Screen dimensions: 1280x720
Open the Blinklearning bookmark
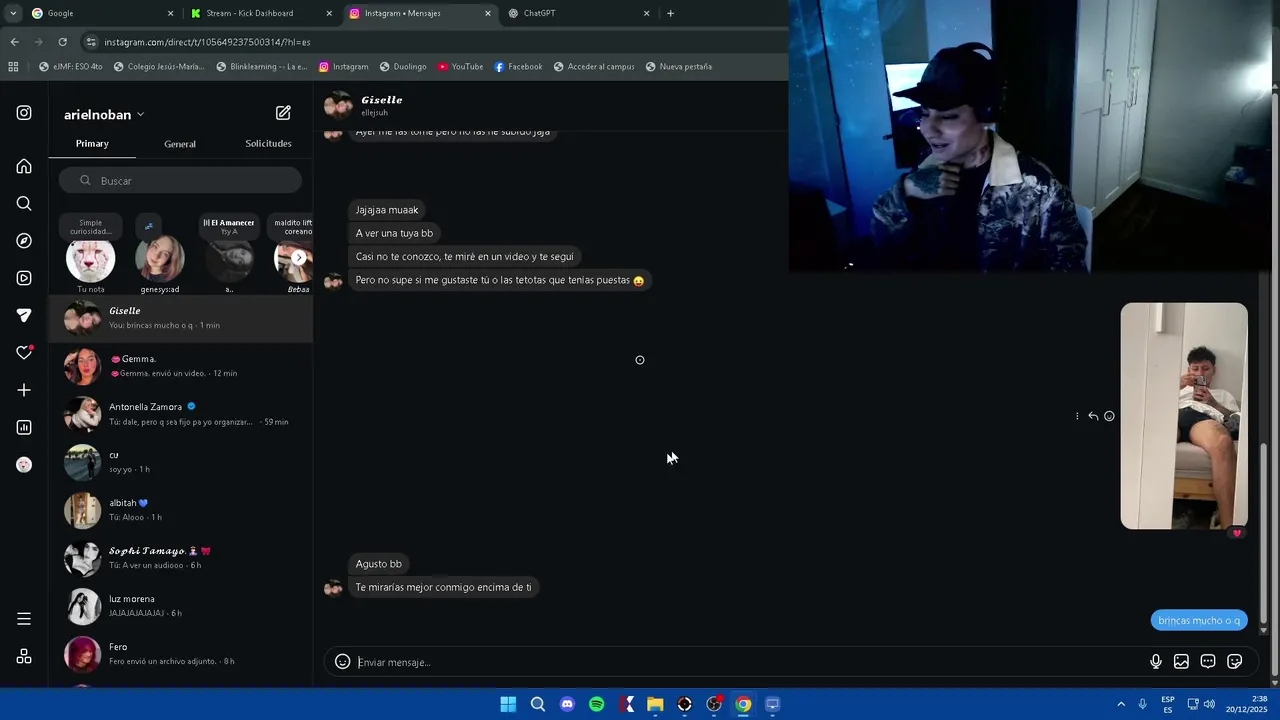tap(262, 67)
